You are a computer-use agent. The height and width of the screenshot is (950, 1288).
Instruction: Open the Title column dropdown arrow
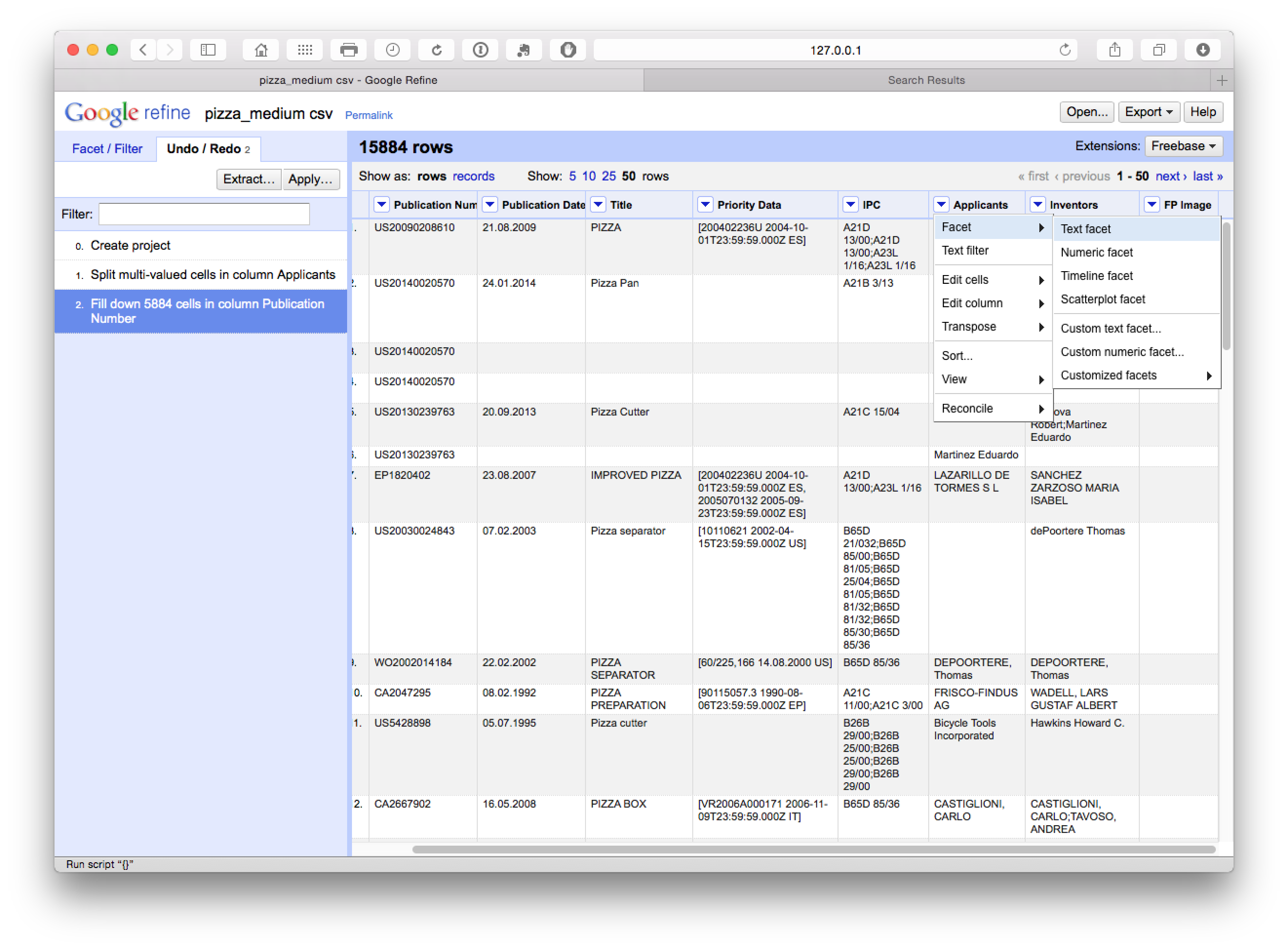tap(598, 205)
